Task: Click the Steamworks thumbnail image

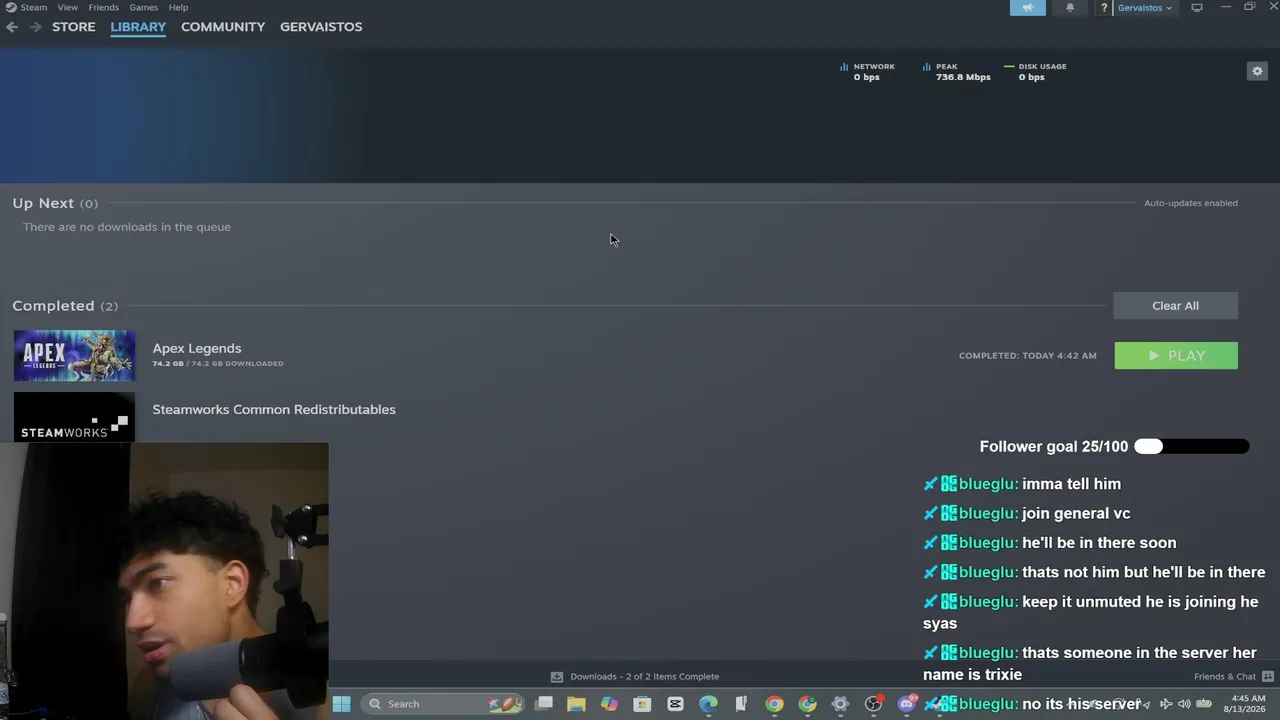Action: pos(74,417)
